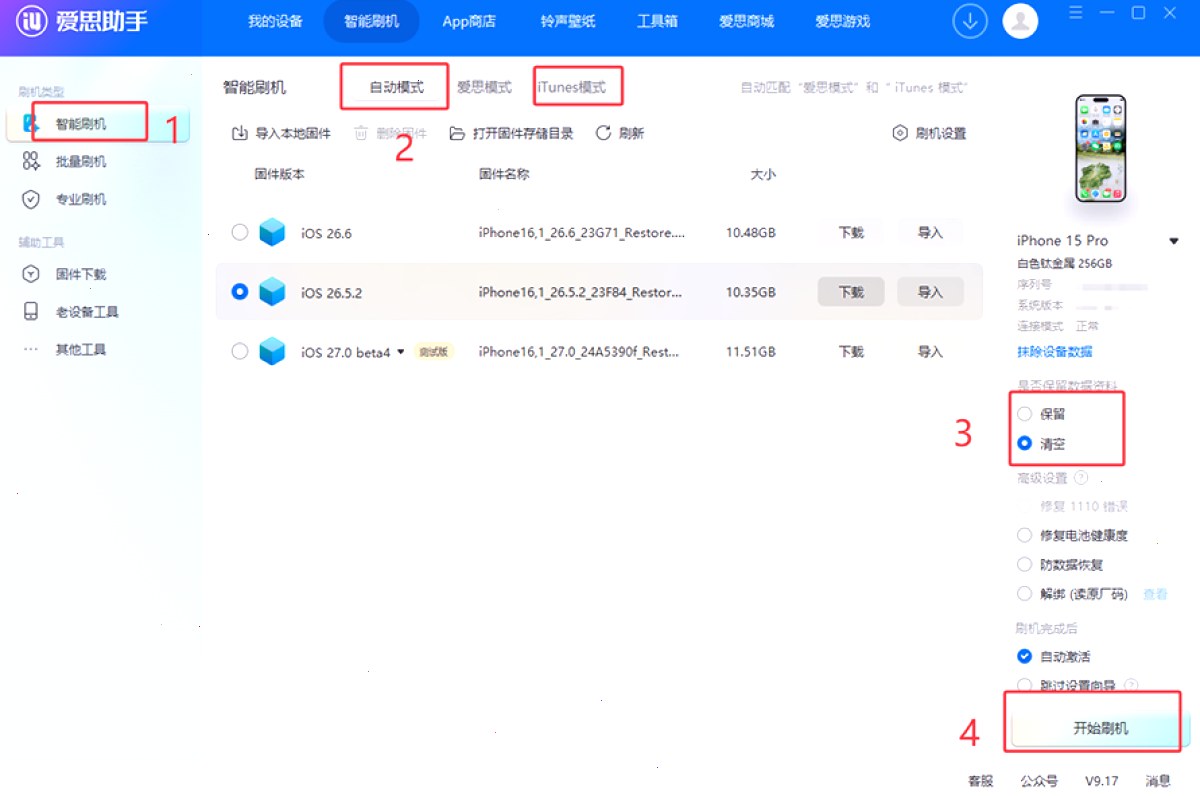The width and height of the screenshot is (1200, 796).
Task: Open 智能刷机 in top navigation
Action: [x=371, y=21]
